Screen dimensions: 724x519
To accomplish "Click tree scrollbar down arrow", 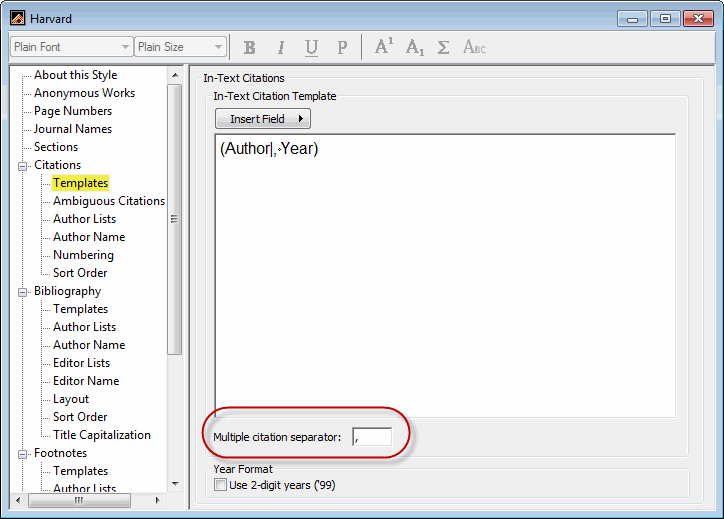I will pos(175,484).
